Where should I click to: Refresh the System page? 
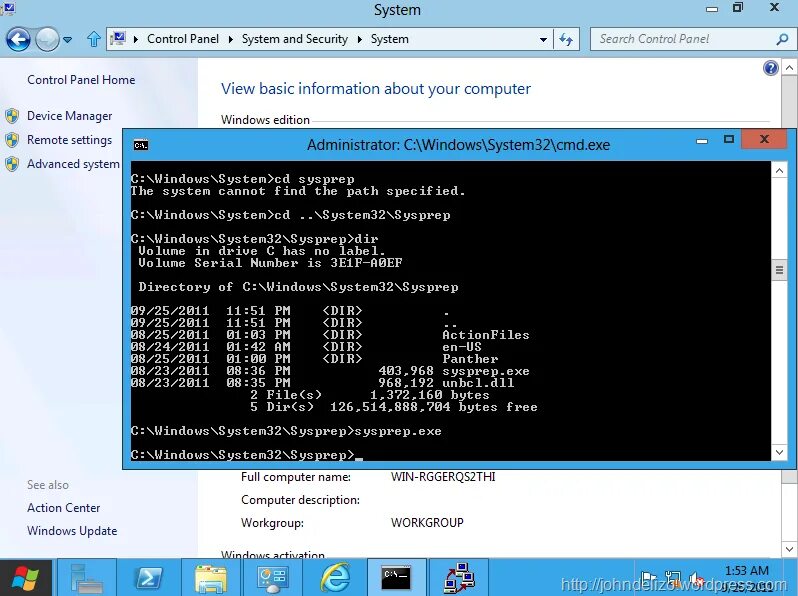566,39
